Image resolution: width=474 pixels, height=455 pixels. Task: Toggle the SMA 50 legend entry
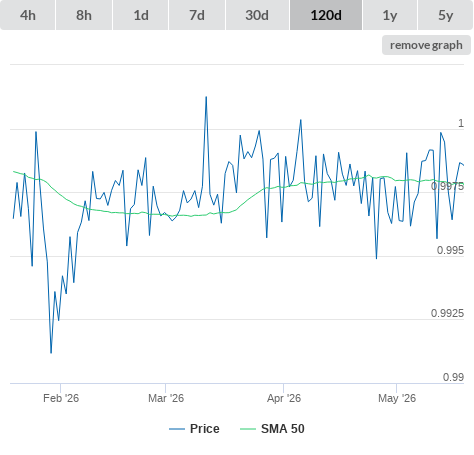click(283, 429)
